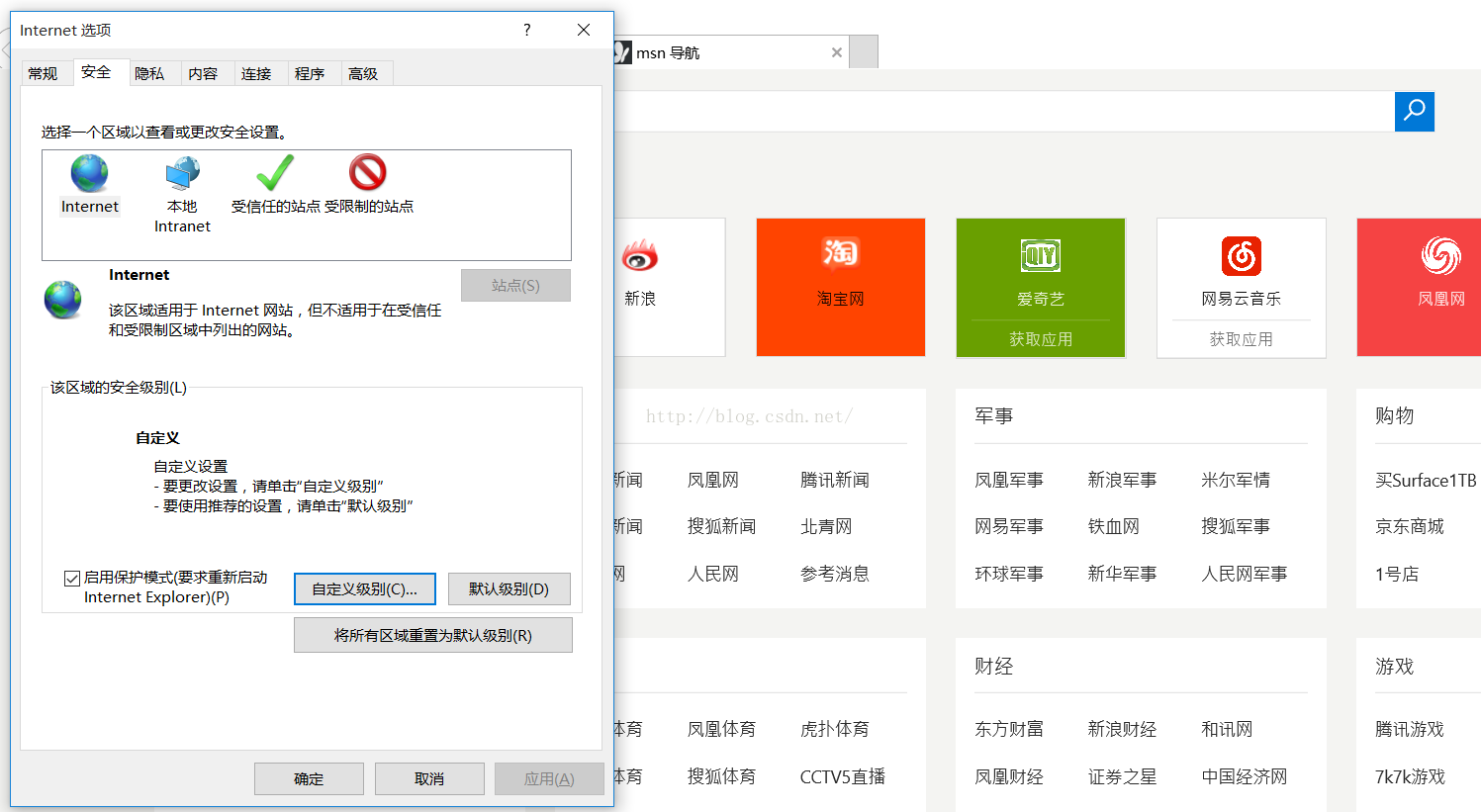The width and height of the screenshot is (1481, 812).
Task: Select the Internet zone globe icon
Action: tap(89, 174)
